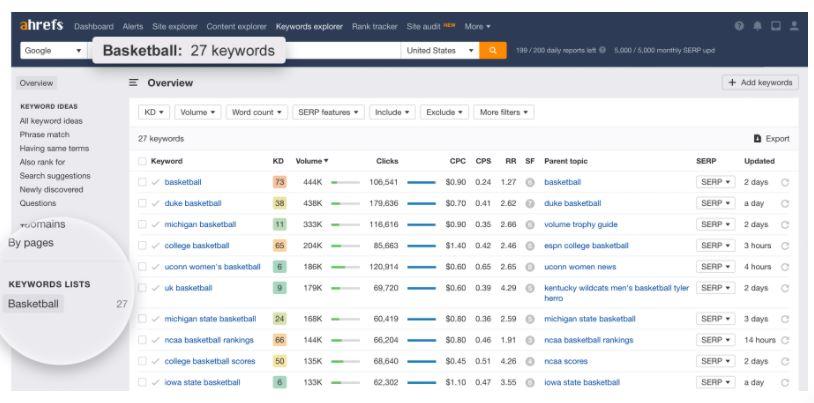Click the Add keywords button

point(761,83)
